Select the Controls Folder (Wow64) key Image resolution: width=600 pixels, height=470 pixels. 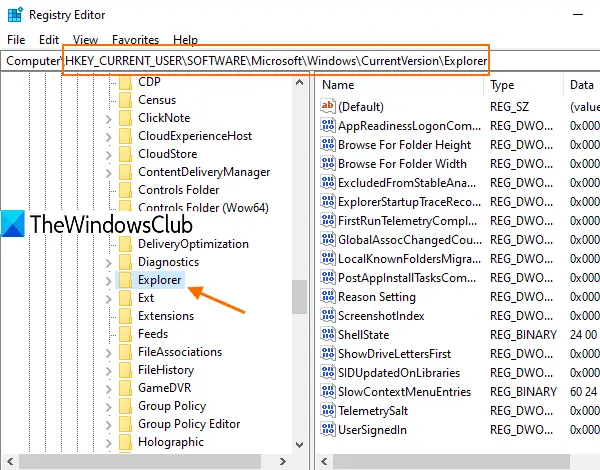(203, 207)
